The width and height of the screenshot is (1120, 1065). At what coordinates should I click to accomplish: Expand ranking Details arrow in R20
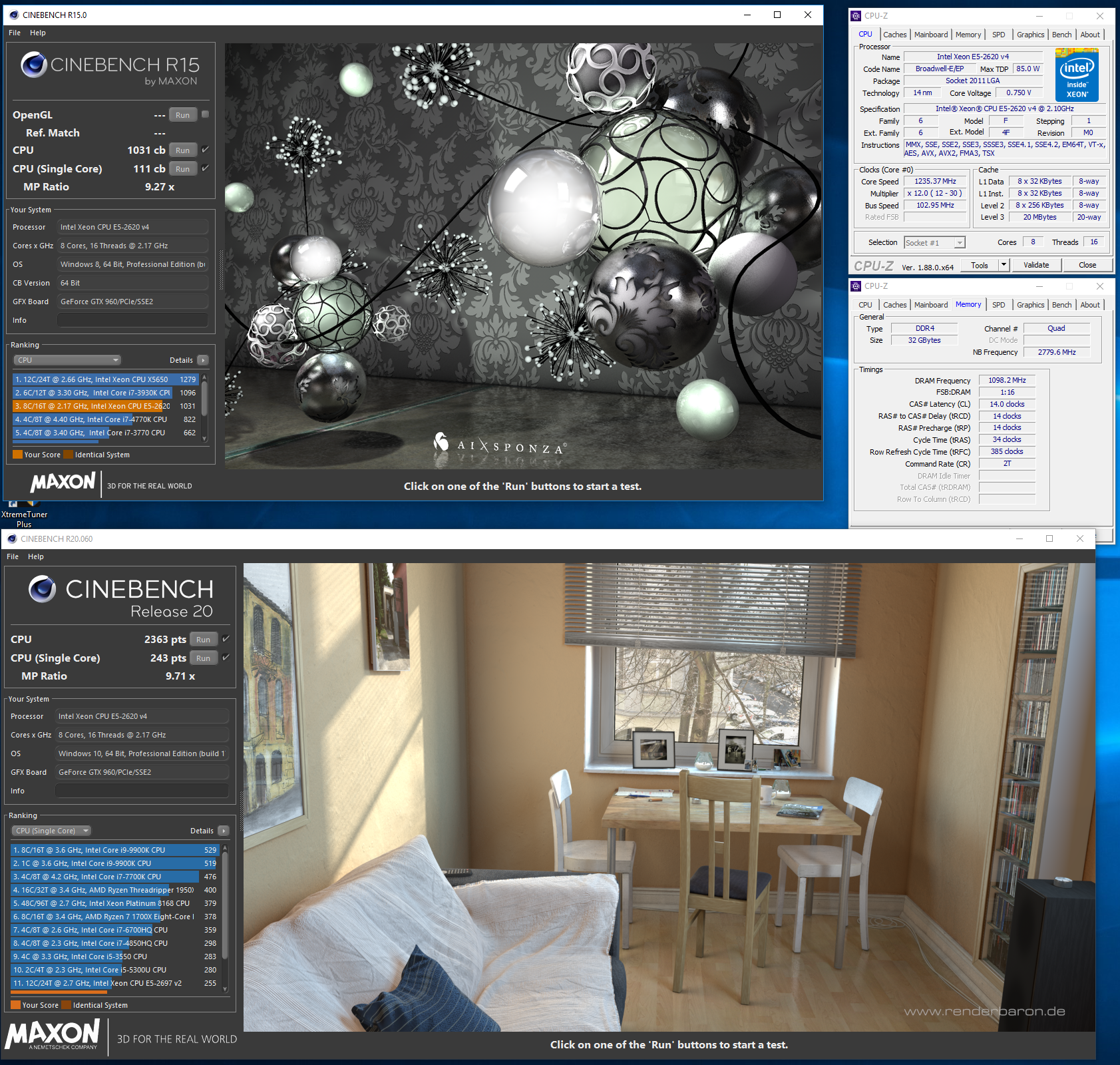coord(224,831)
